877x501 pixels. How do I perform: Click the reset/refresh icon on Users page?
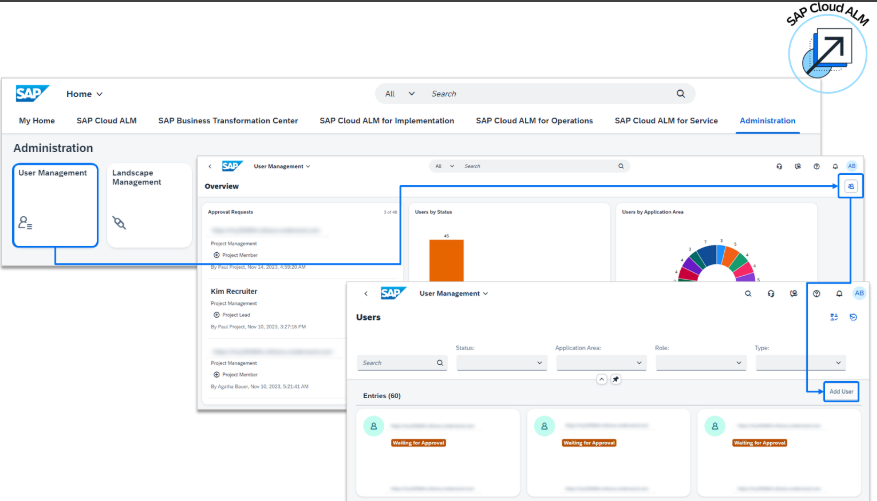[853, 317]
